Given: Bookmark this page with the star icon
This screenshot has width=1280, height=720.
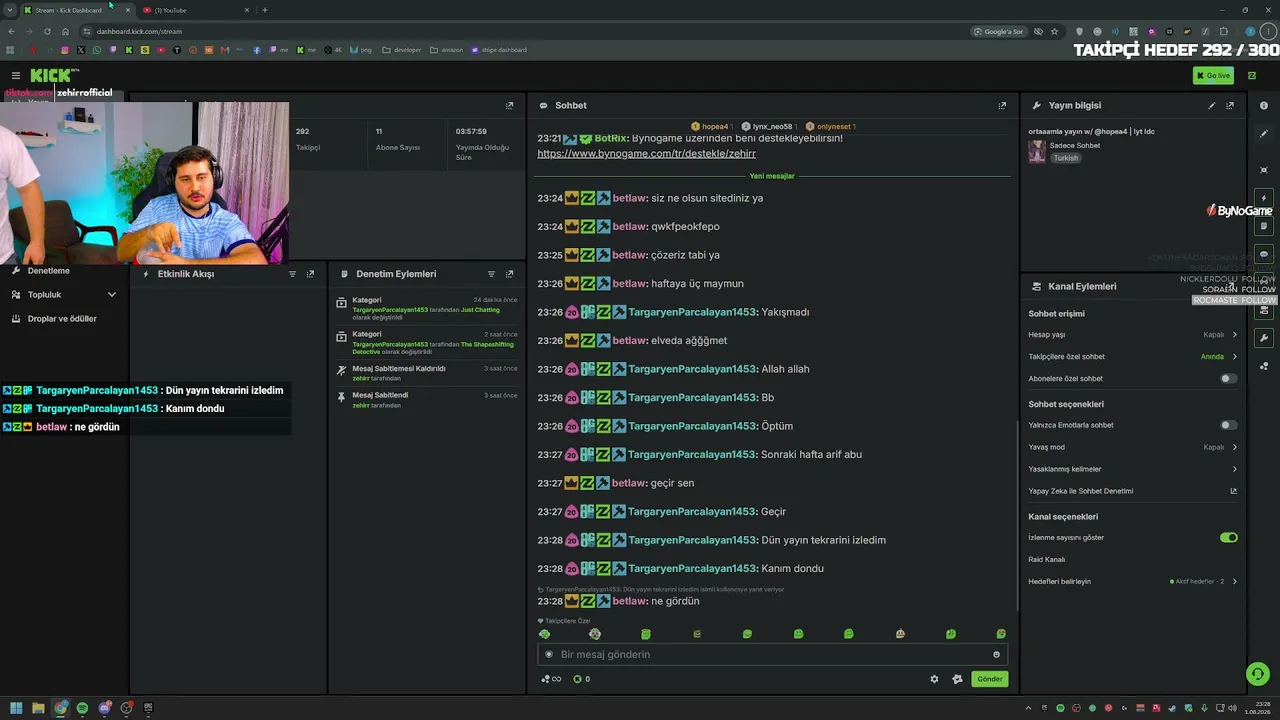Looking at the screenshot, I should 1054,31.
